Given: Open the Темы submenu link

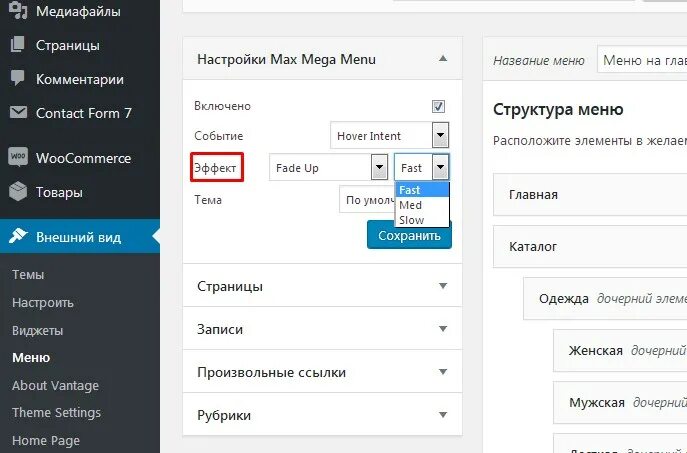Looking at the screenshot, I should pyautogui.click(x=28, y=275).
